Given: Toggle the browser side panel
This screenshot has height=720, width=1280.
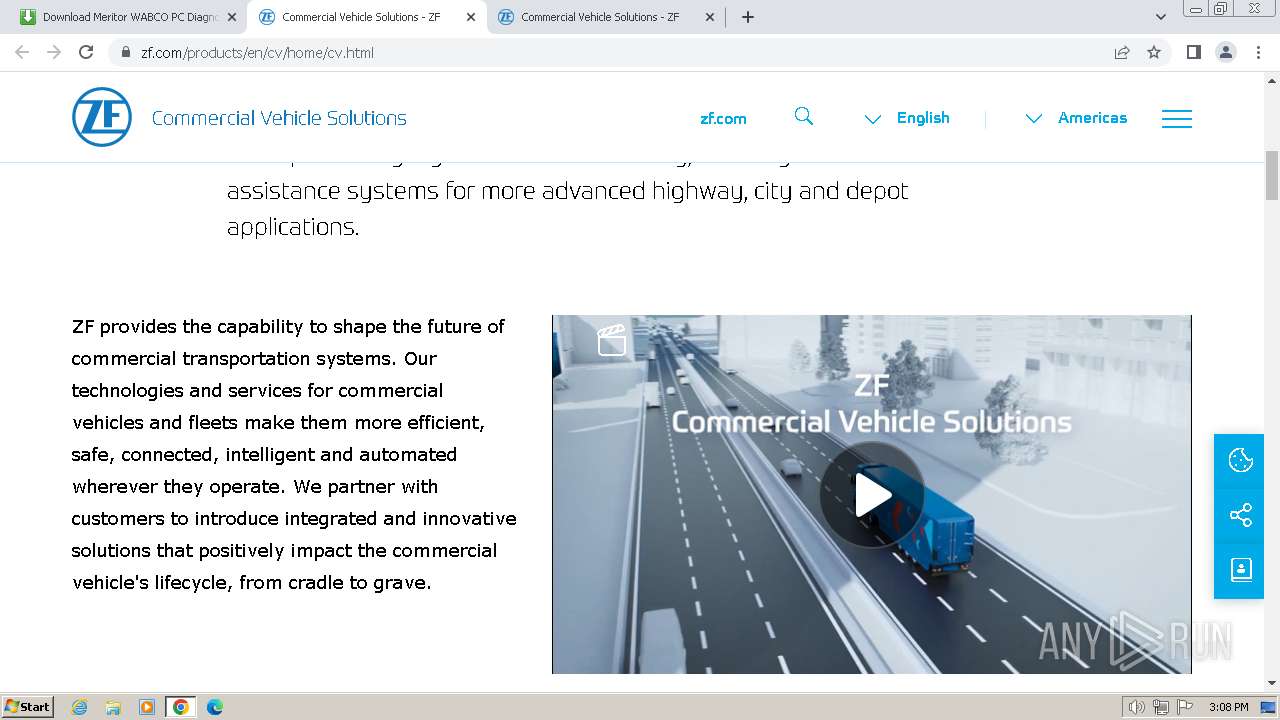Looking at the screenshot, I should (x=1194, y=52).
